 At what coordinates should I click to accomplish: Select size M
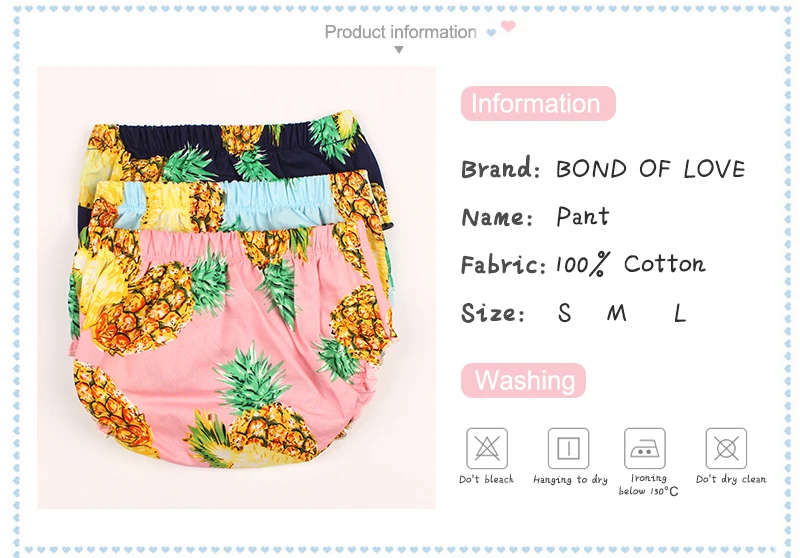[x=616, y=313]
